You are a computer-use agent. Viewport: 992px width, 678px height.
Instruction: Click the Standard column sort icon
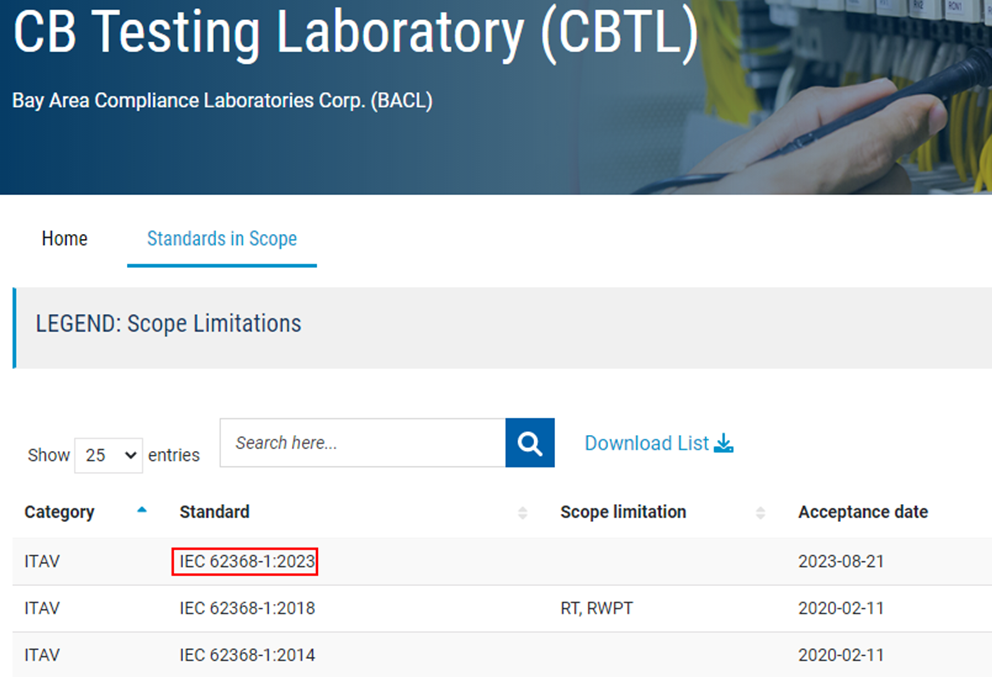(522, 513)
